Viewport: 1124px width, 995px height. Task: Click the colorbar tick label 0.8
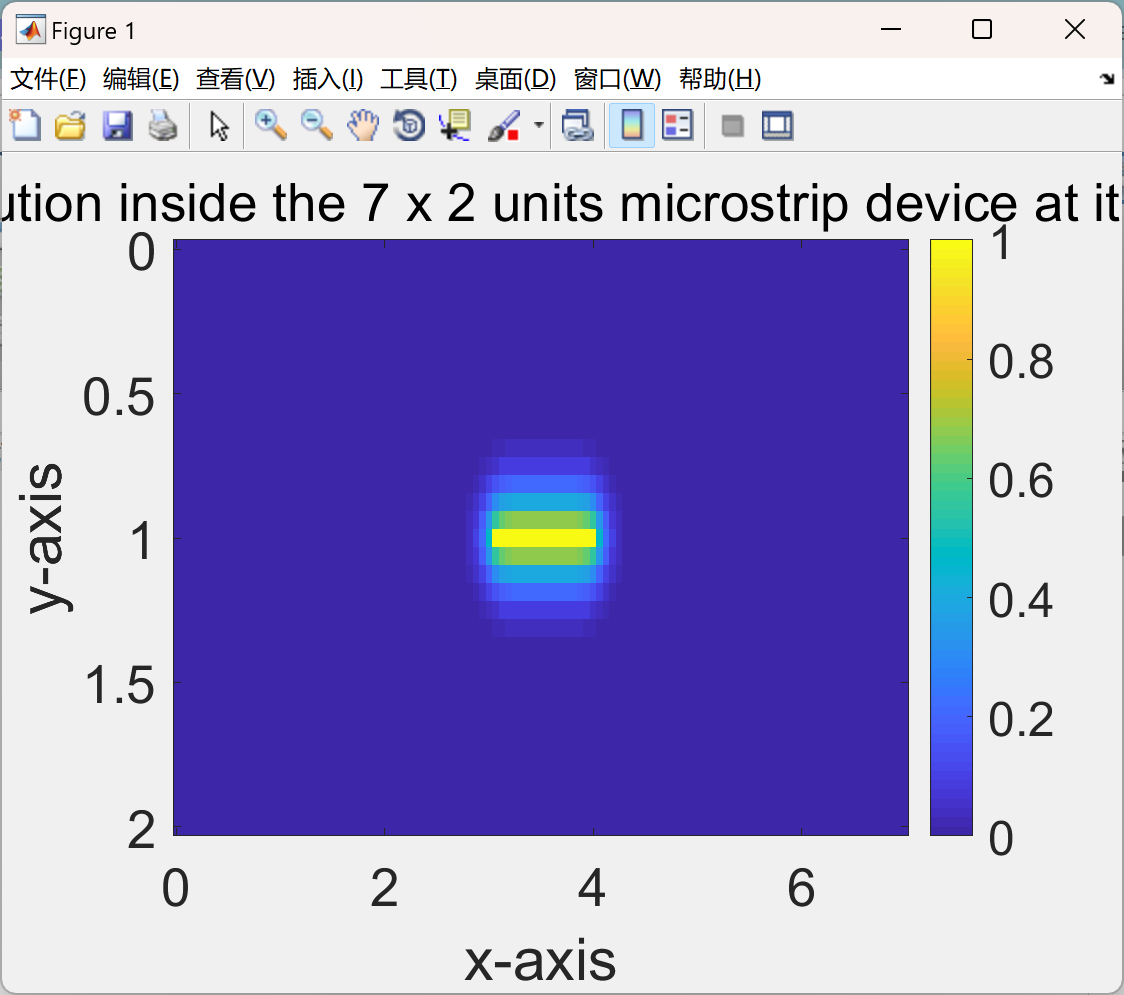tap(1021, 361)
